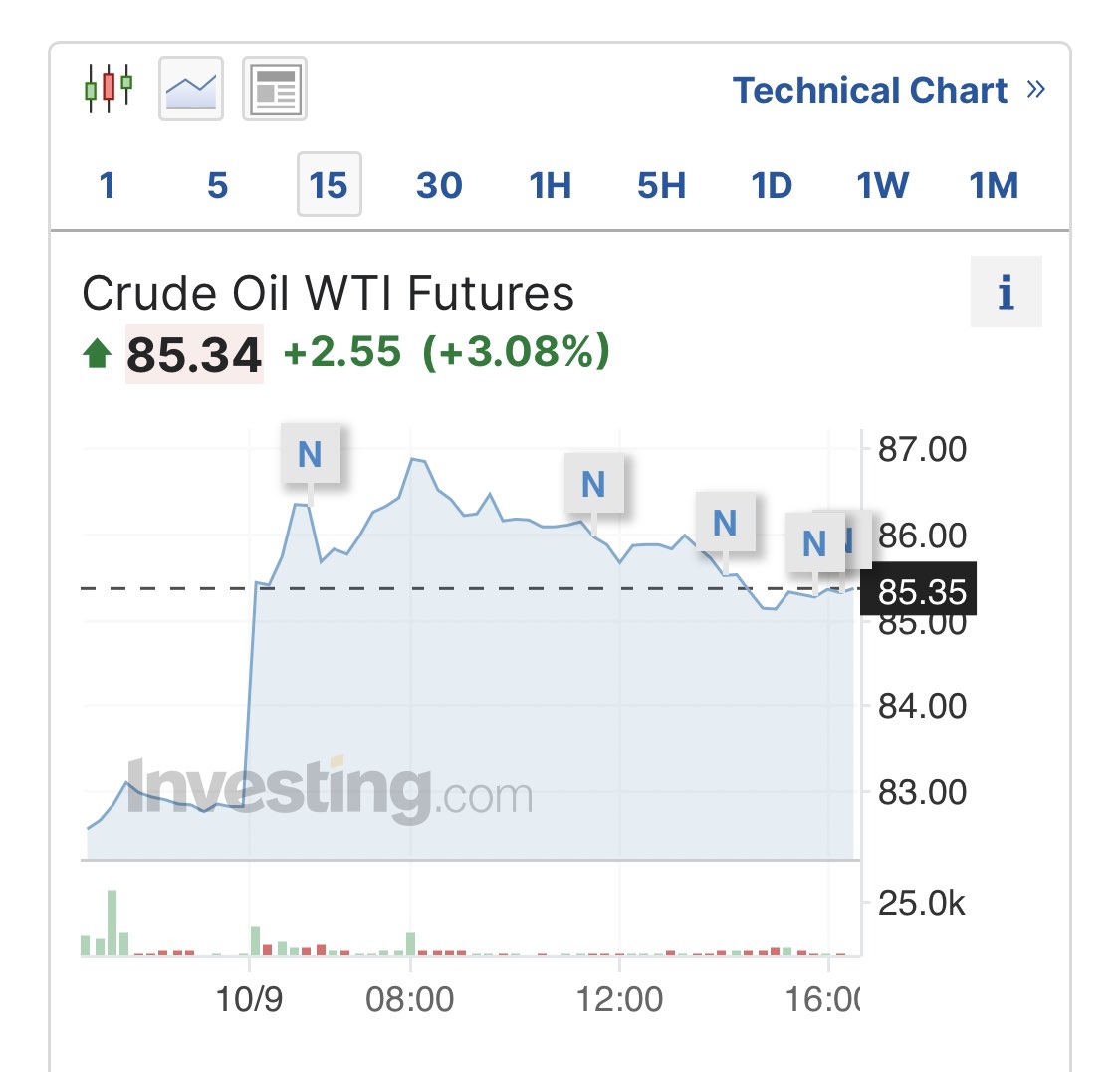Open the Technical Chart link

coord(889,90)
